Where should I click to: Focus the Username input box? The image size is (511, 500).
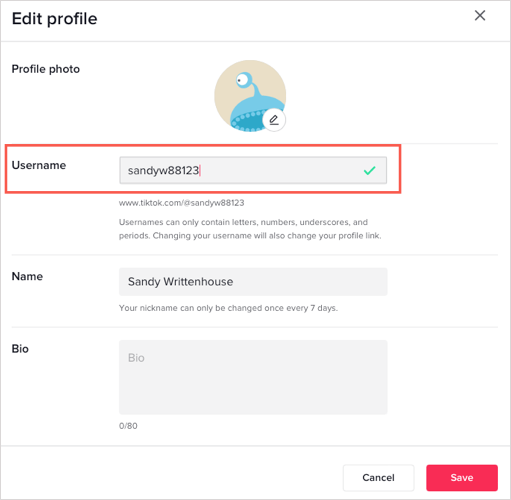(253, 170)
